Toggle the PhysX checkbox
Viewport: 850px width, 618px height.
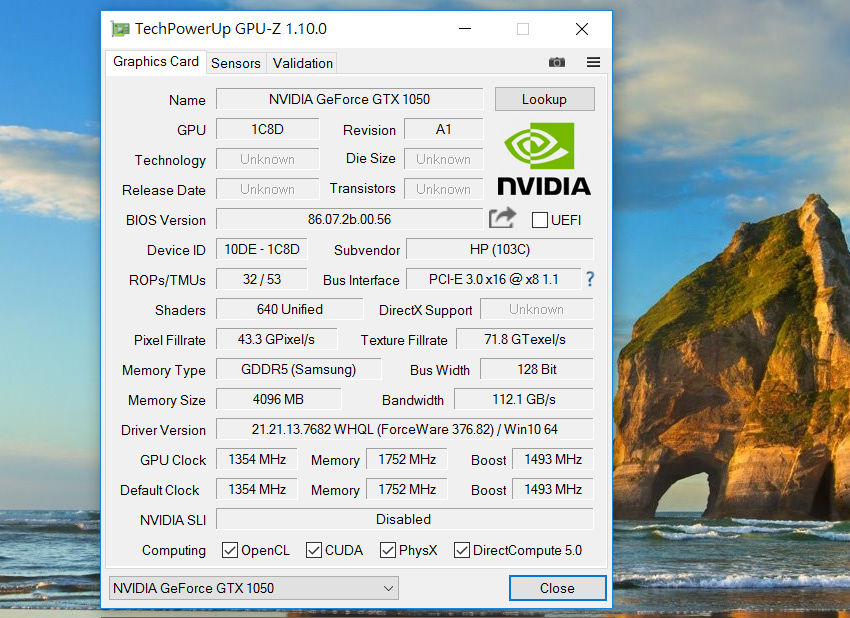388,550
